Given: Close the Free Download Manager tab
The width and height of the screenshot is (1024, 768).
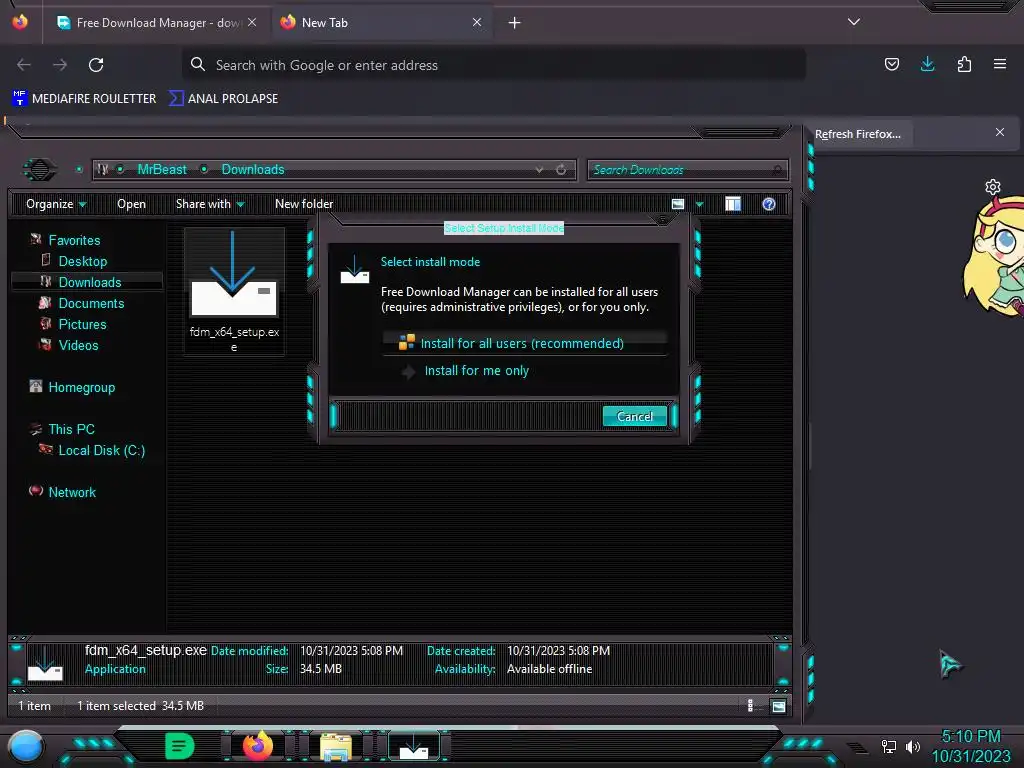Looking at the screenshot, I should pyautogui.click(x=252, y=22).
